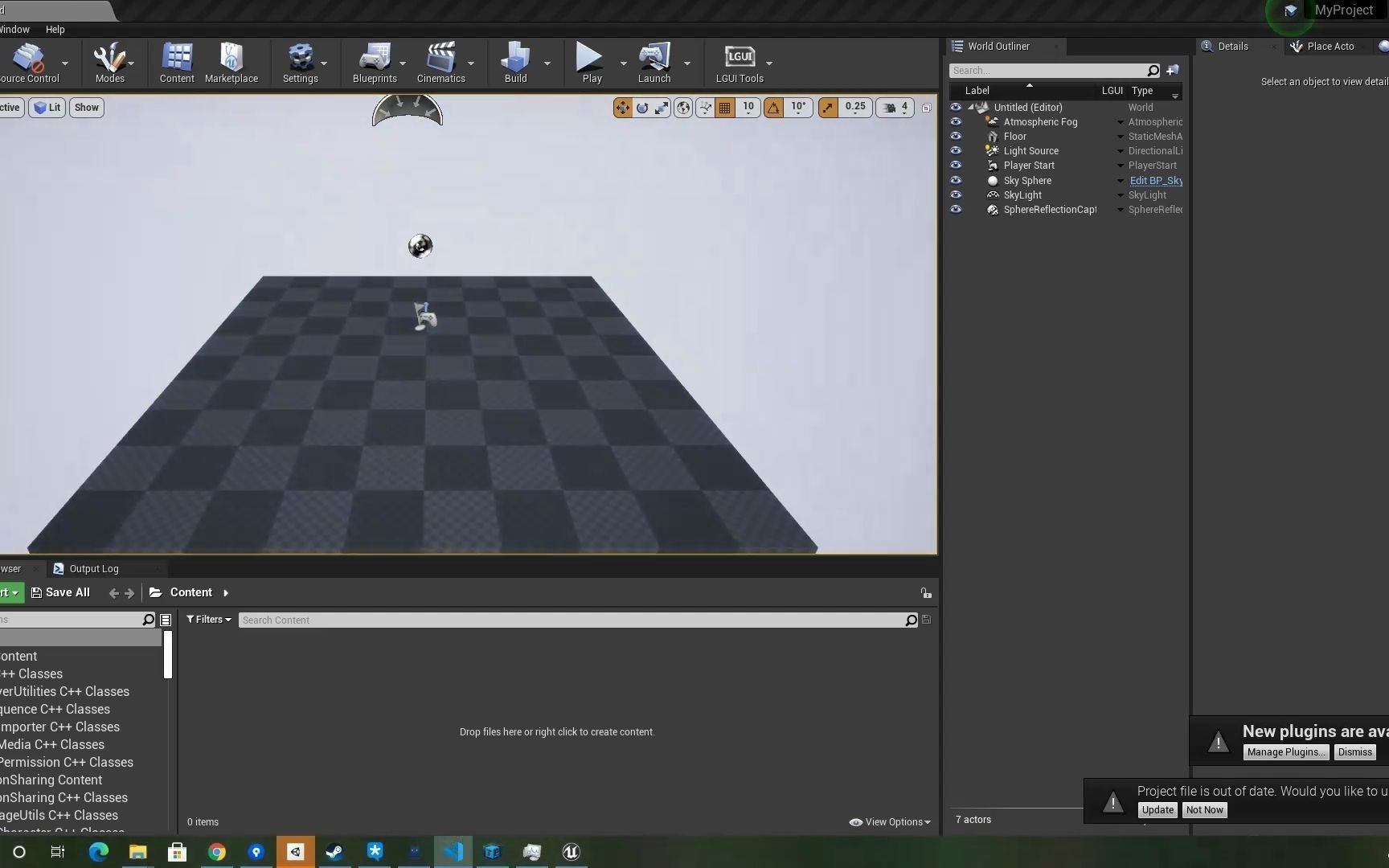Click the Search Content field
Viewport: 1389px width, 868px height.
pos(572,620)
